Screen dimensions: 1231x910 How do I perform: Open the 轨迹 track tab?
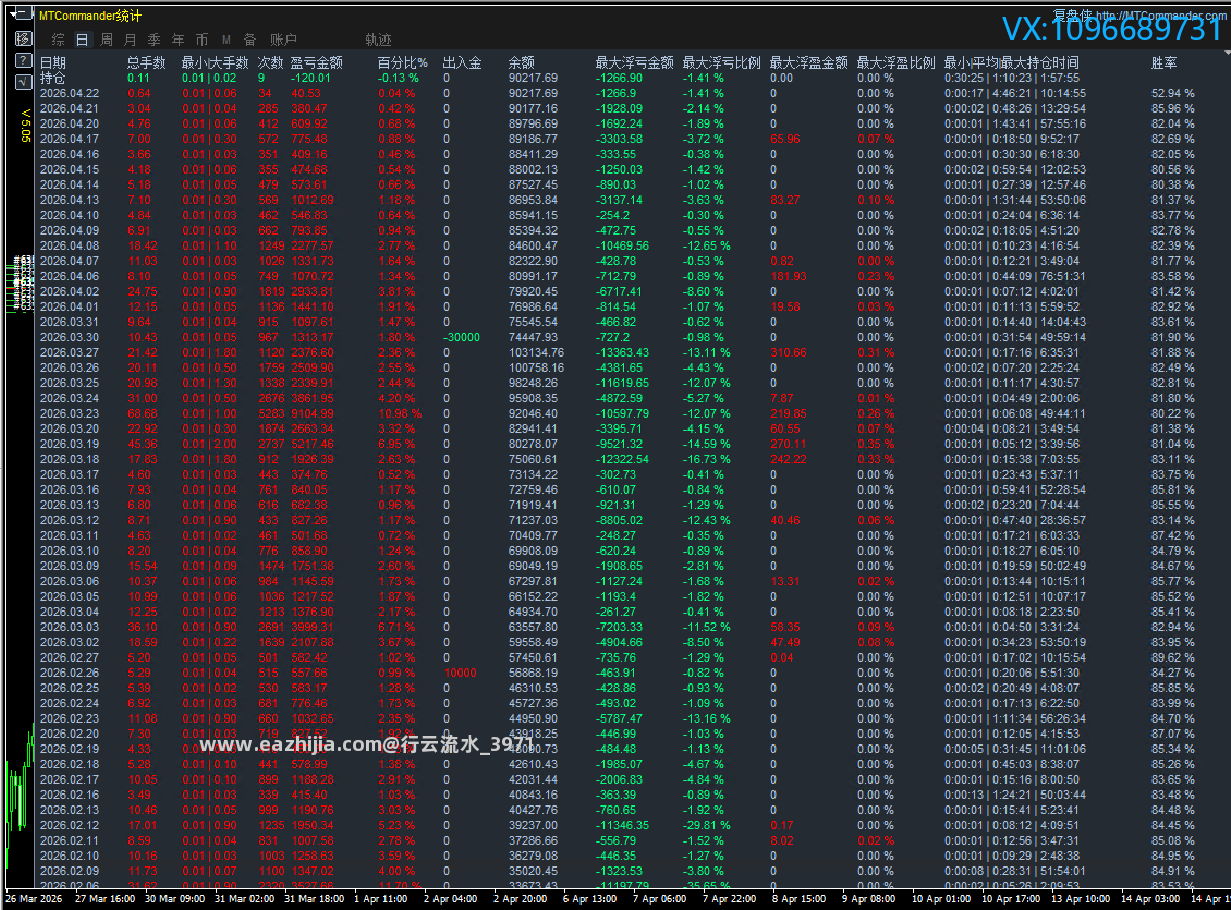point(379,40)
